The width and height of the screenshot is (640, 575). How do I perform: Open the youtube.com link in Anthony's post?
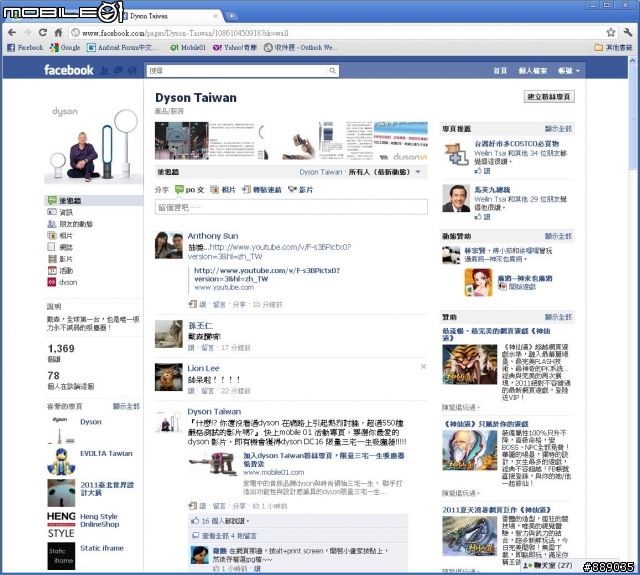pos(267,275)
